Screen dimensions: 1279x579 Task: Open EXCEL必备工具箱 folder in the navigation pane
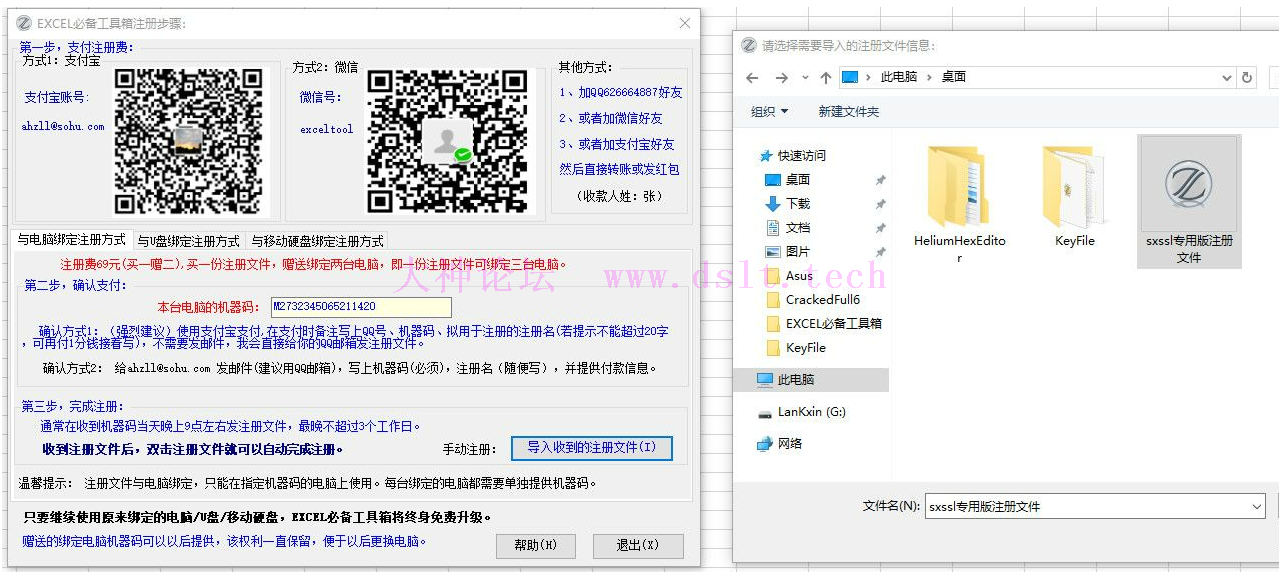coord(833,324)
